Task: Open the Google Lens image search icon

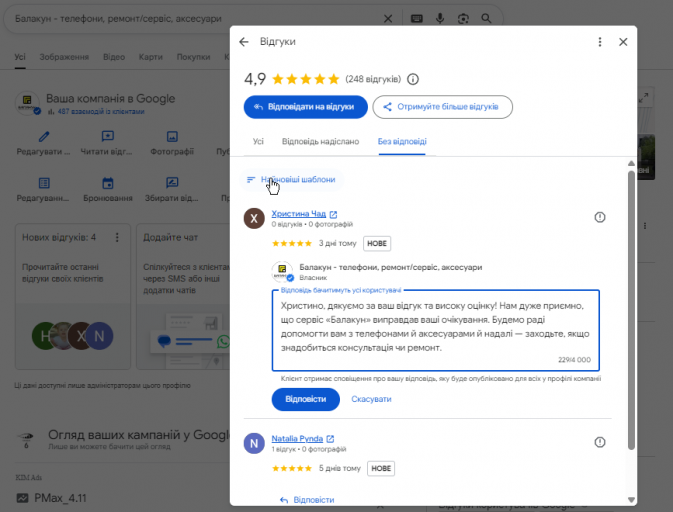Action: (x=463, y=18)
